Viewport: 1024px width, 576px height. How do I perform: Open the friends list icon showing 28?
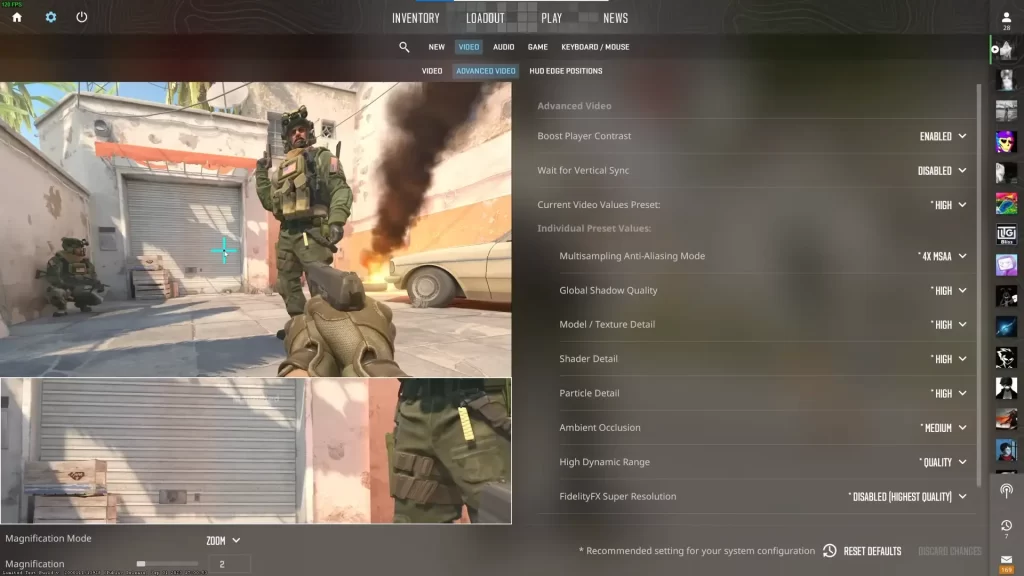(1006, 20)
